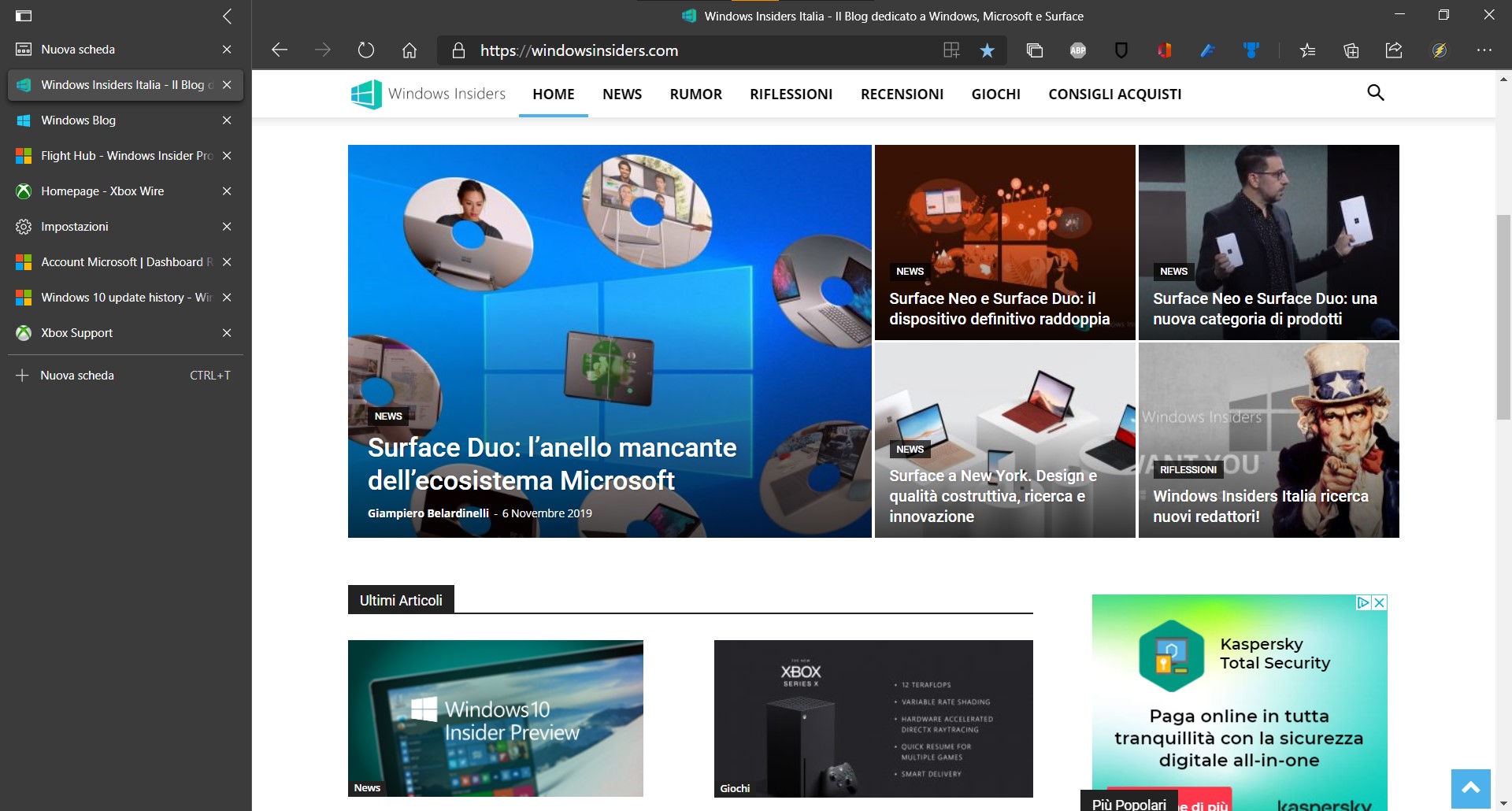Search the Windows Insiders site
The height and width of the screenshot is (811, 1512).
coord(1376,93)
